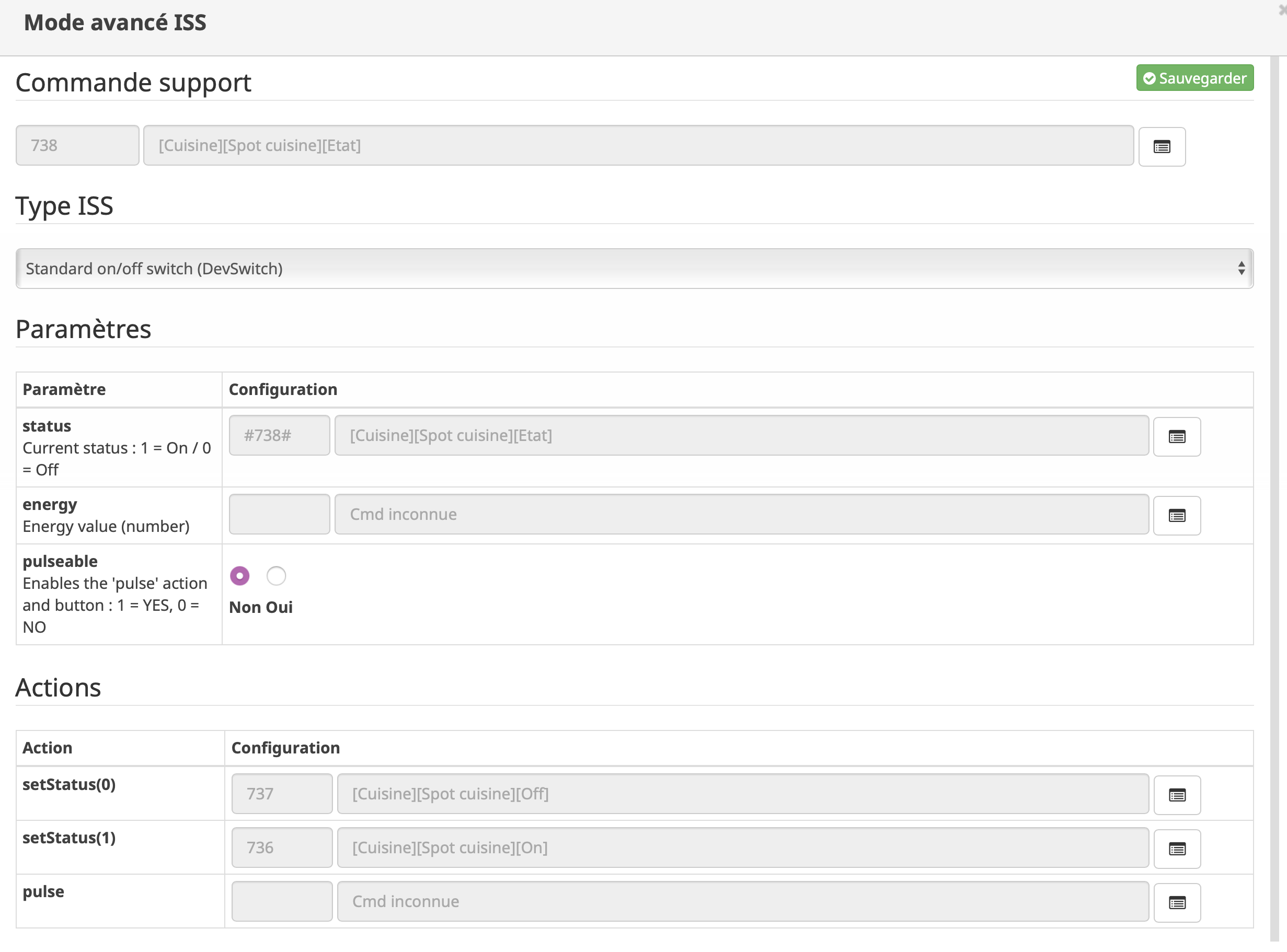
Task: Open command picker for setStatus(1) action
Action: [x=1177, y=848]
